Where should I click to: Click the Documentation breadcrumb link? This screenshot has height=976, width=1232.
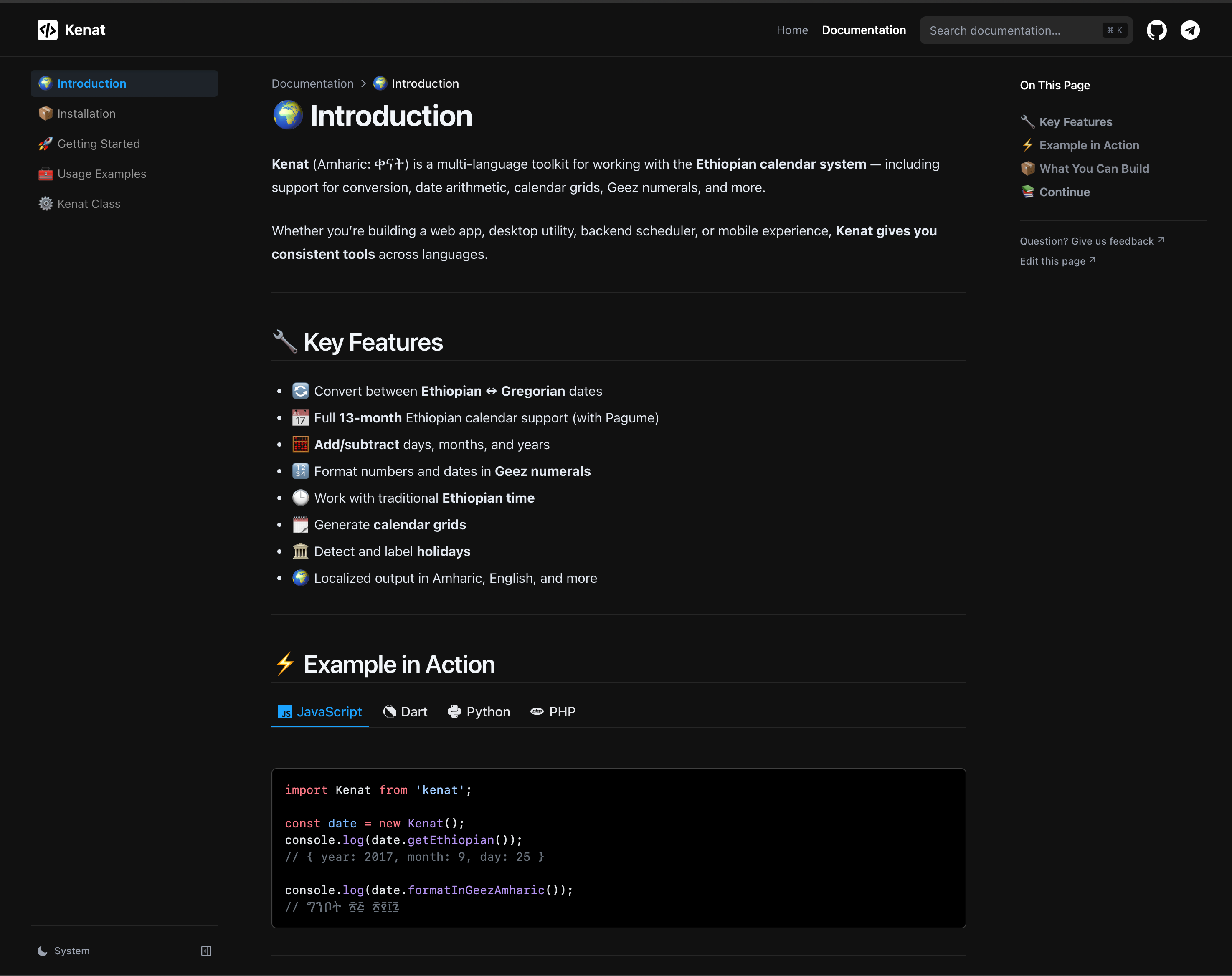point(312,83)
